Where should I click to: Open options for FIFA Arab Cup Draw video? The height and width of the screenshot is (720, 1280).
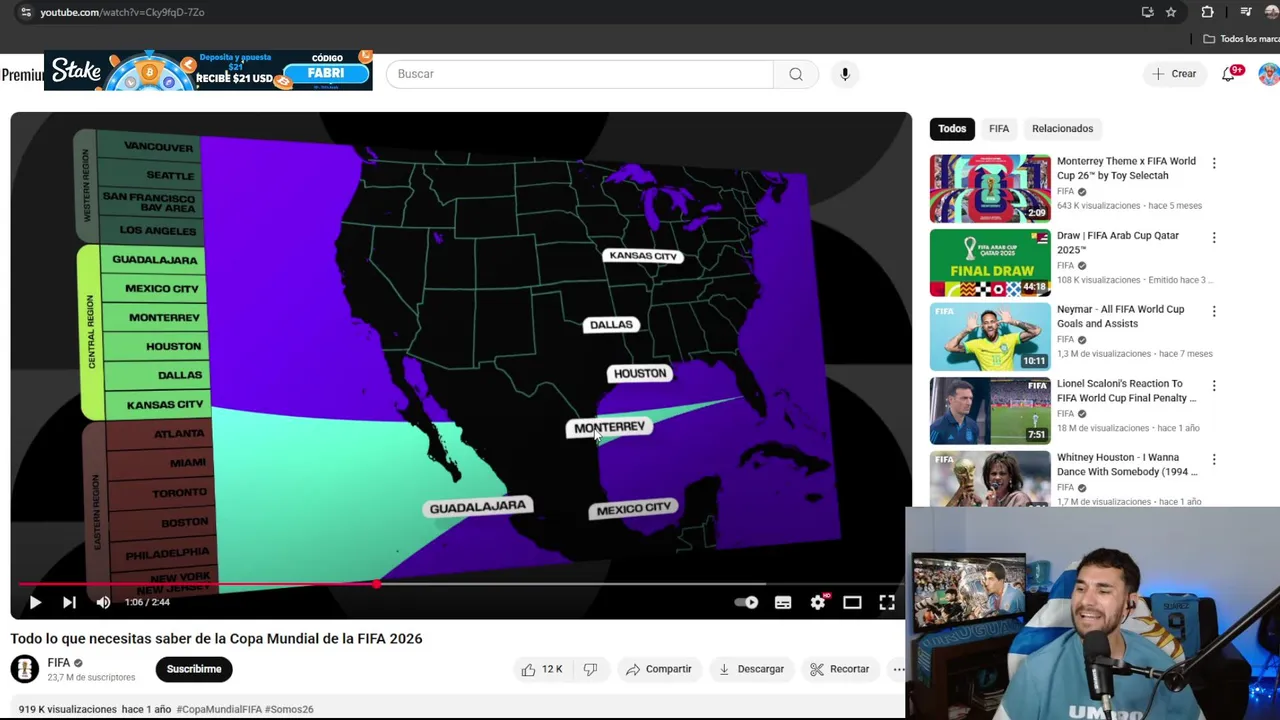pos(1214,238)
